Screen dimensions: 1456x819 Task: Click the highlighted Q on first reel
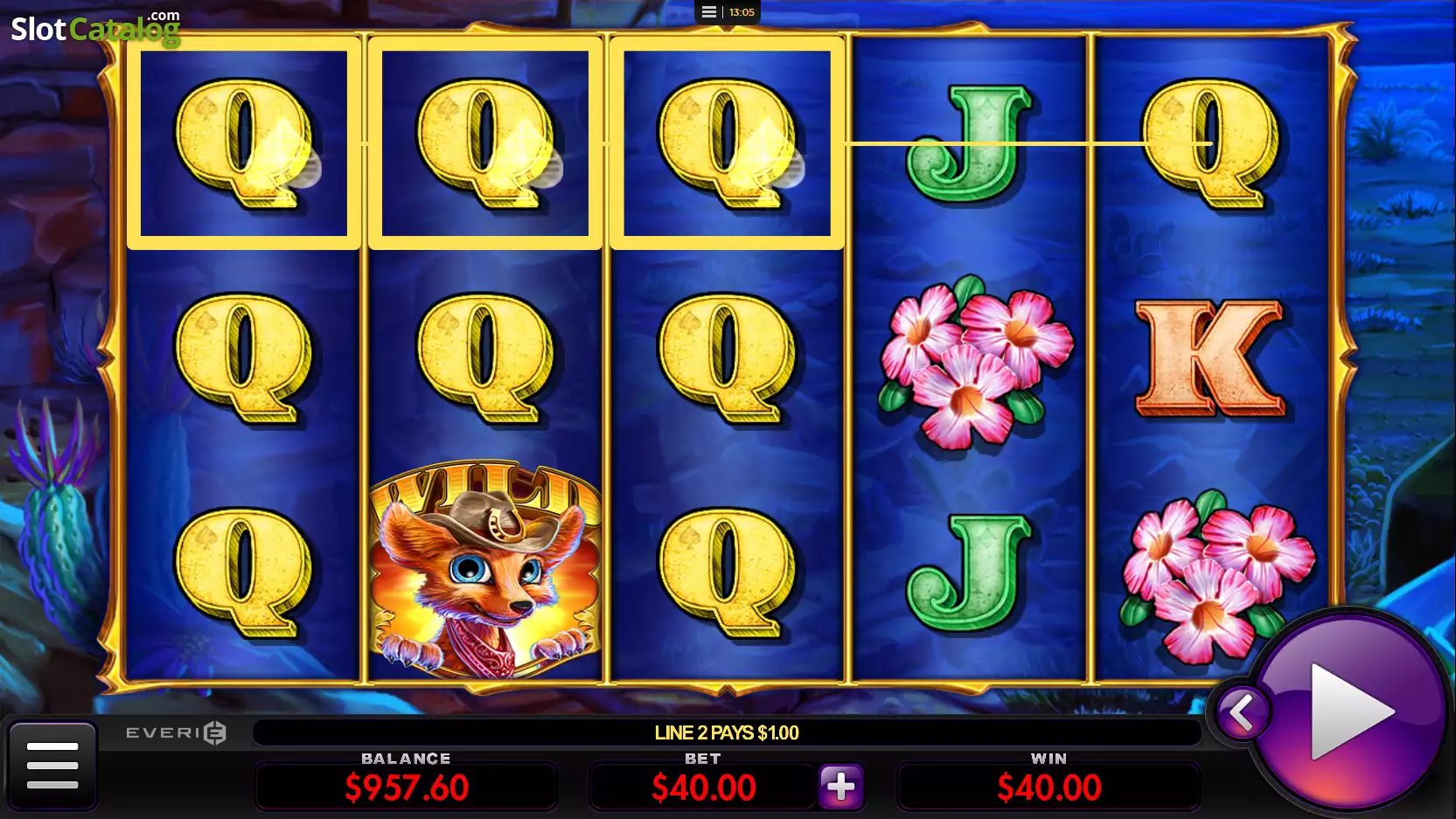244,143
